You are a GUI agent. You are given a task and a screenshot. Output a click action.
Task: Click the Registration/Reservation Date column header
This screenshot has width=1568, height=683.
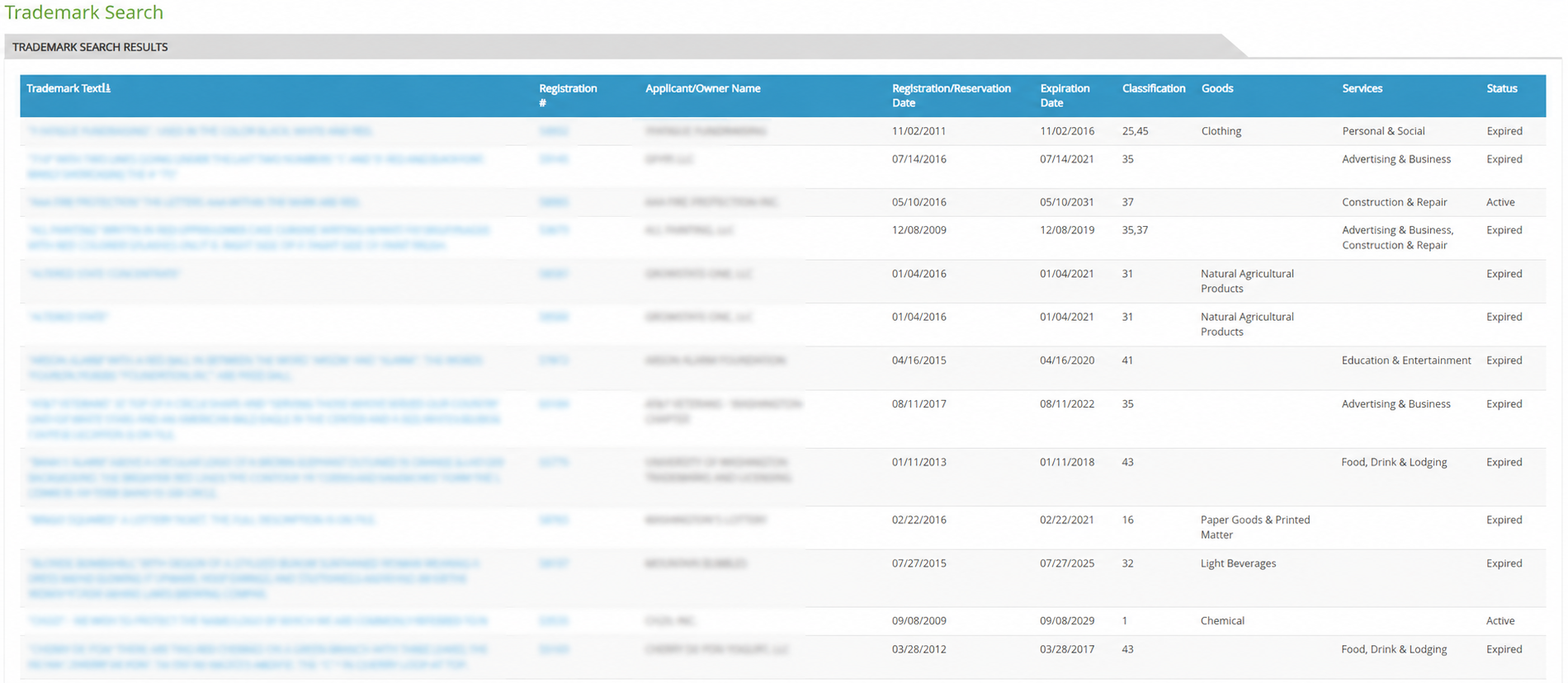951,95
